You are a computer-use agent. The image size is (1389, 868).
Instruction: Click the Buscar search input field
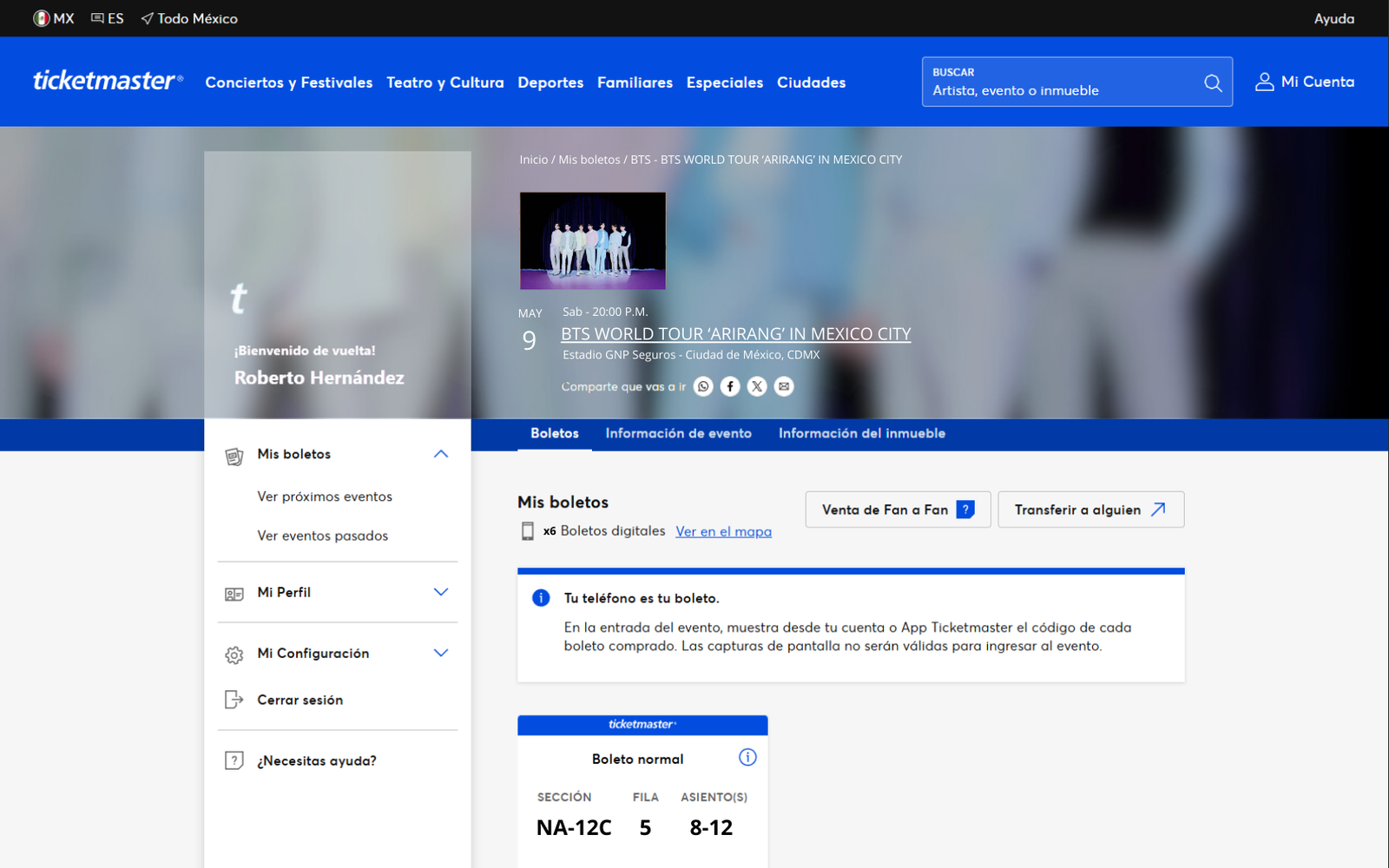(x=1059, y=90)
